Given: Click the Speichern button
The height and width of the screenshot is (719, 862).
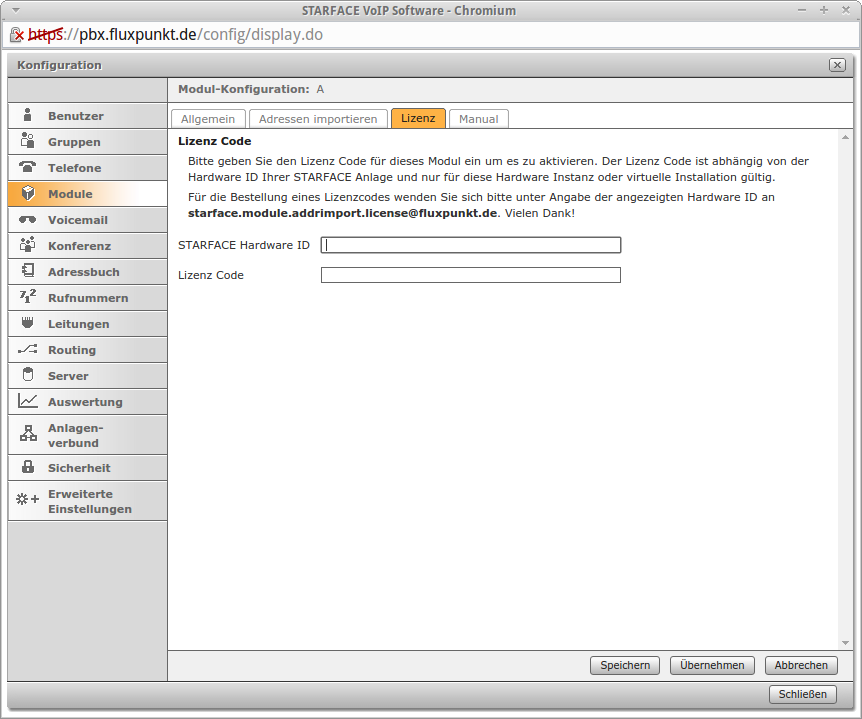Looking at the screenshot, I should click(625, 665).
